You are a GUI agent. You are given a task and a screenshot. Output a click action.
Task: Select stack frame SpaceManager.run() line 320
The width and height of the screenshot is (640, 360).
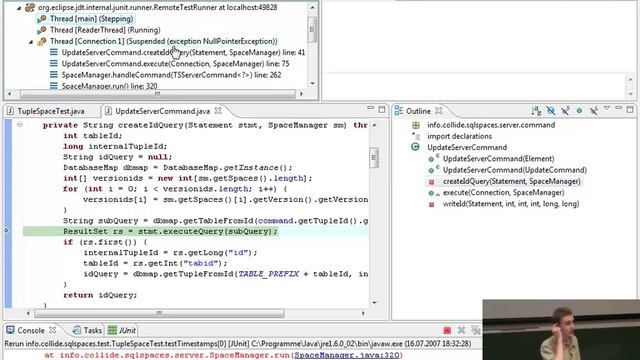[x=109, y=86]
